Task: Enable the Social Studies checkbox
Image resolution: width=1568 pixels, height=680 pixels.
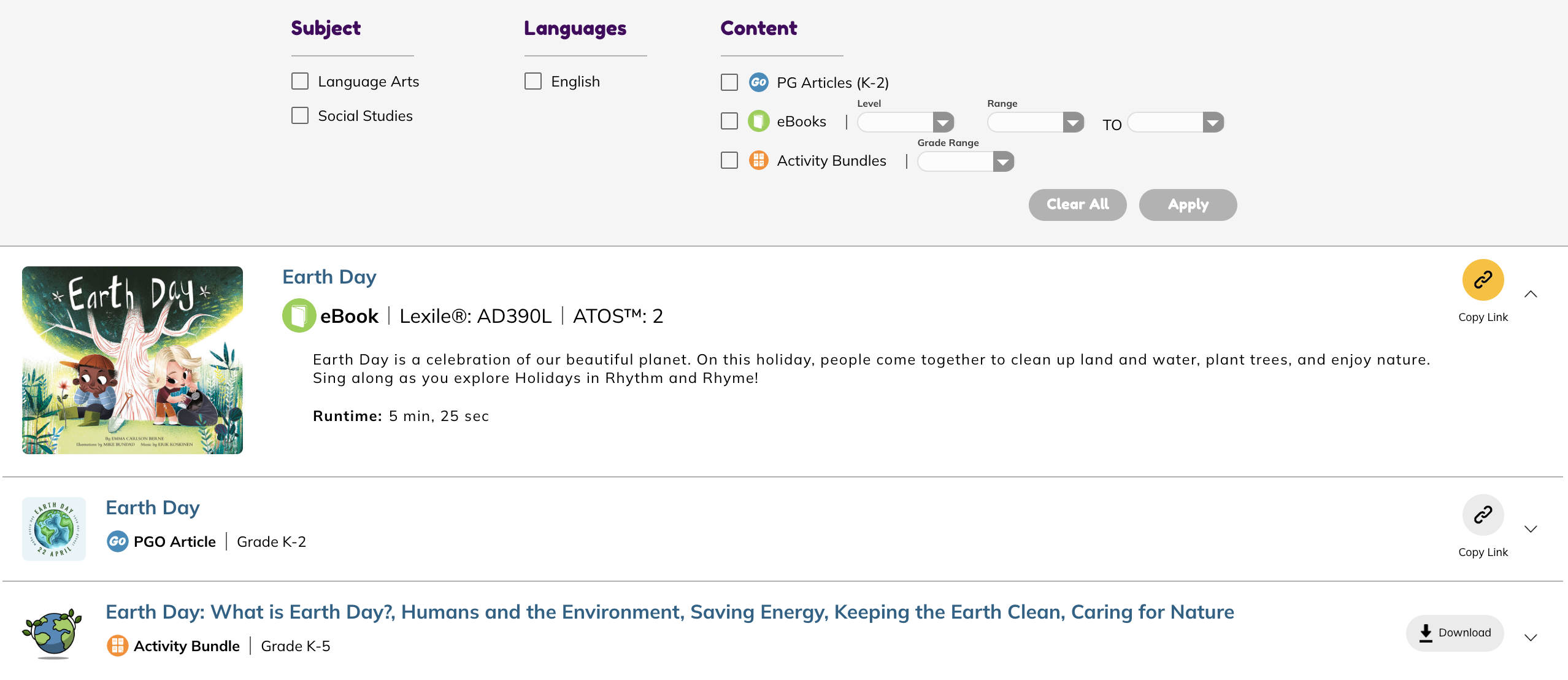Action: (x=300, y=115)
